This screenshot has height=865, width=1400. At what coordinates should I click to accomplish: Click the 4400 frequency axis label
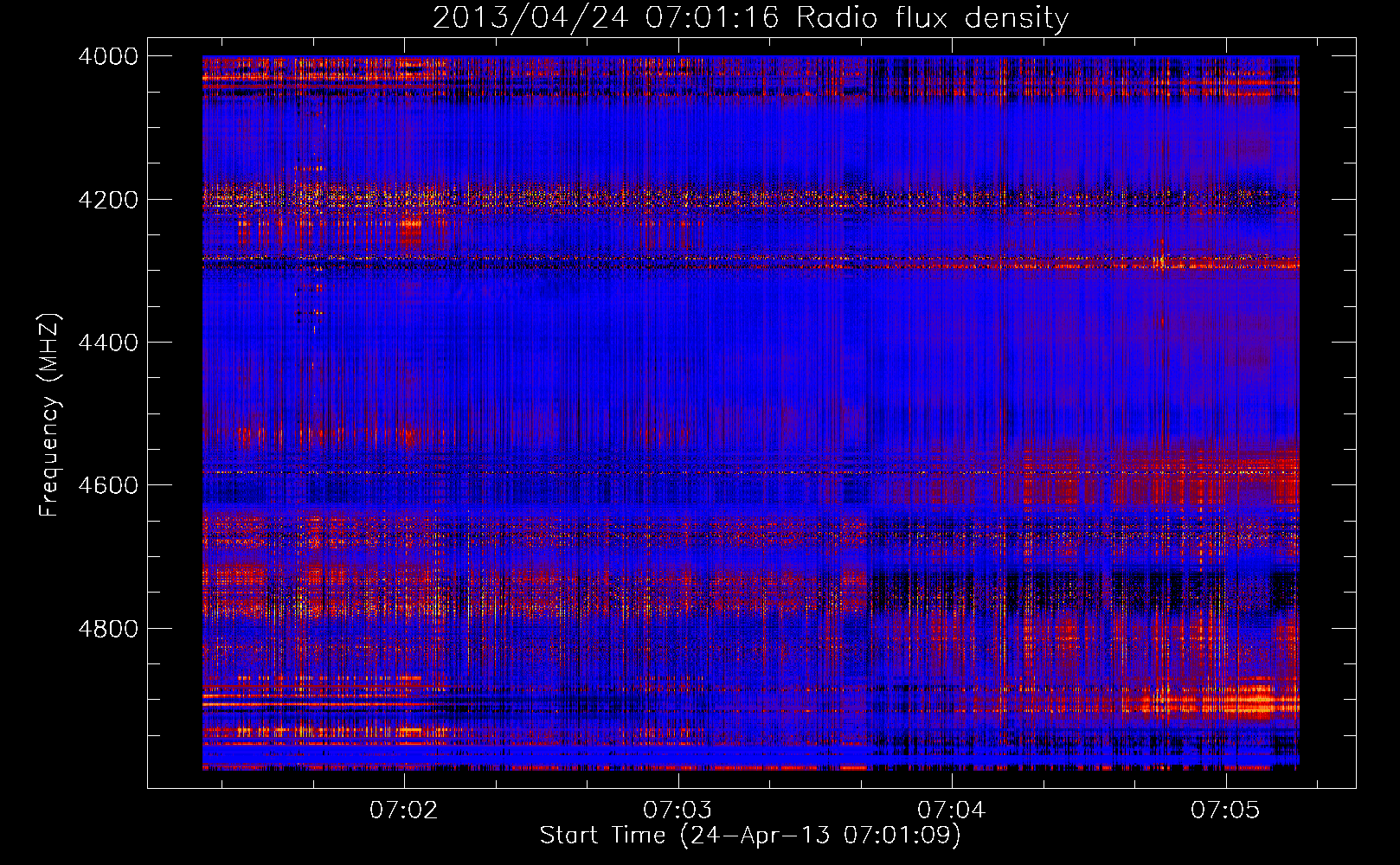pyautogui.click(x=108, y=343)
